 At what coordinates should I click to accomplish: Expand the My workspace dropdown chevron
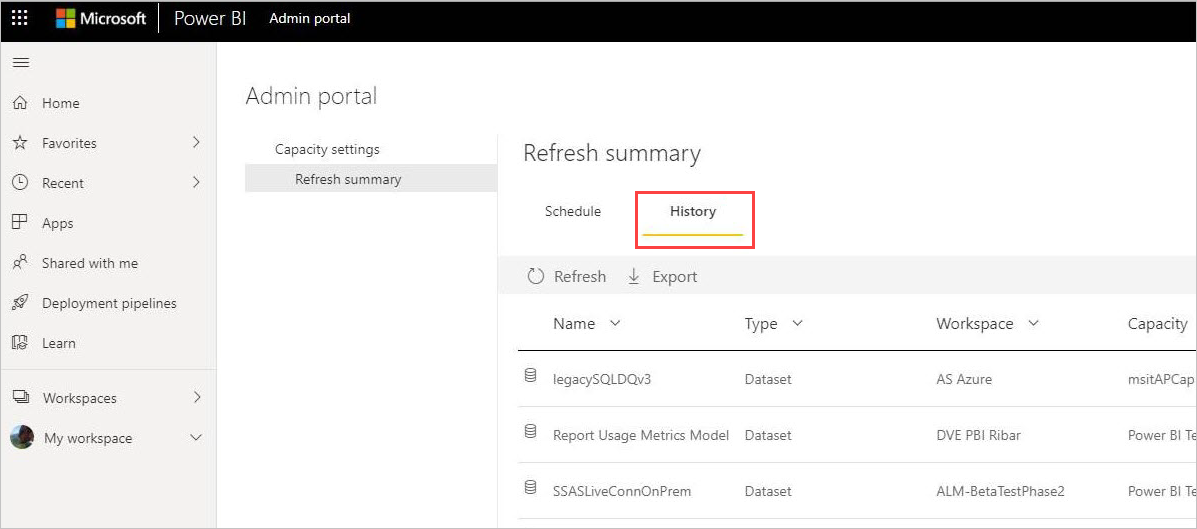point(196,437)
